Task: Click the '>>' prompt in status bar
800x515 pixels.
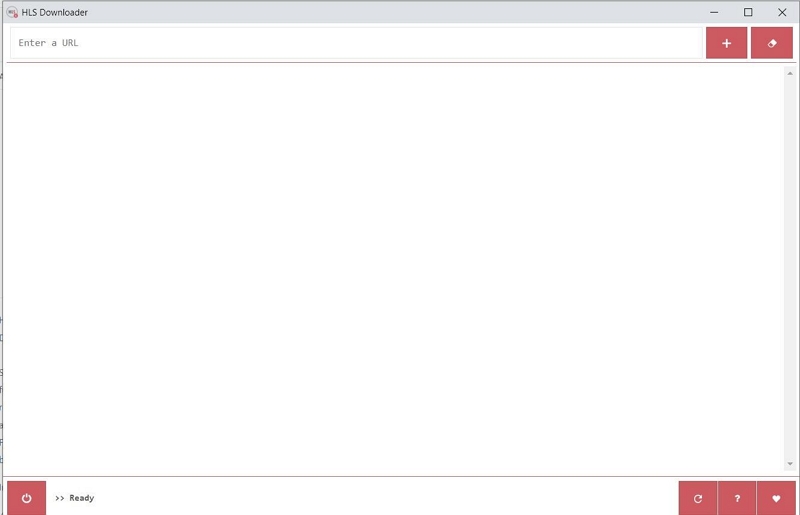Action: click(60, 498)
